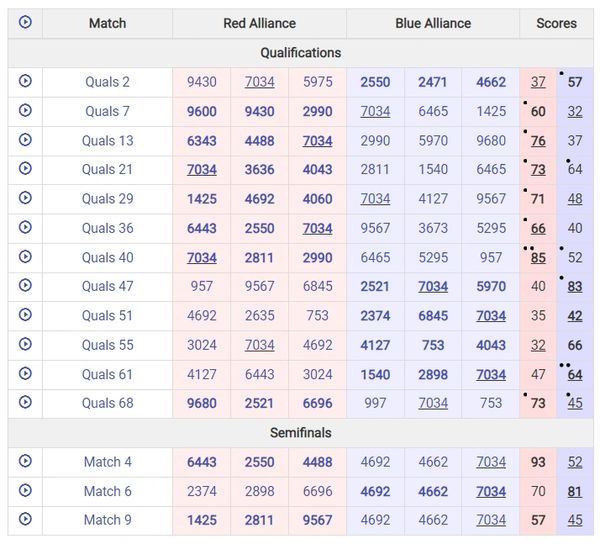Screen dimensions: 600x544
Task: Open the Quals 21 match link
Action: pyautogui.click(x=107, y=169)
